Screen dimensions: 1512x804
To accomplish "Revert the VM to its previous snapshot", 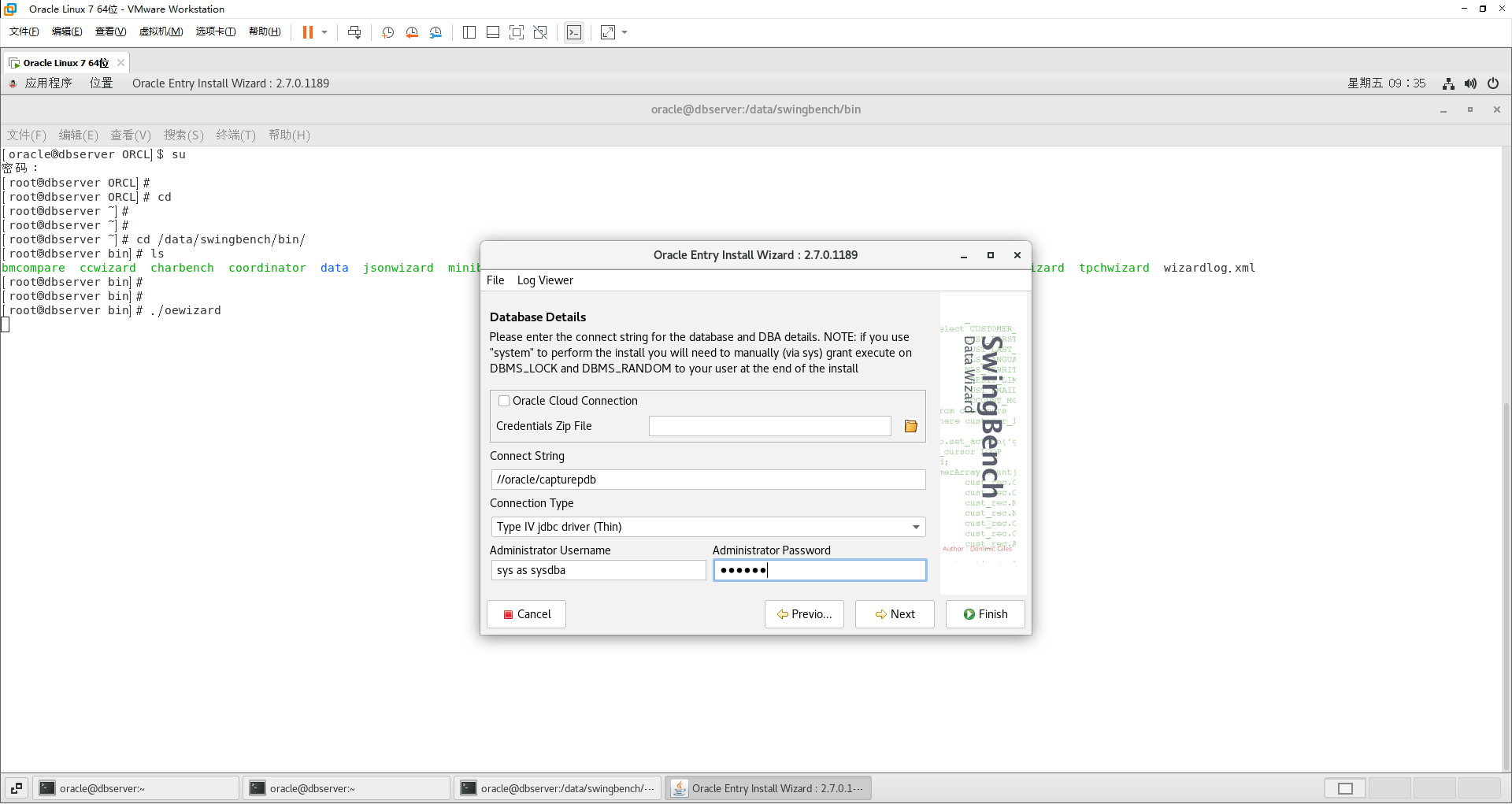I will pos(412,32).
